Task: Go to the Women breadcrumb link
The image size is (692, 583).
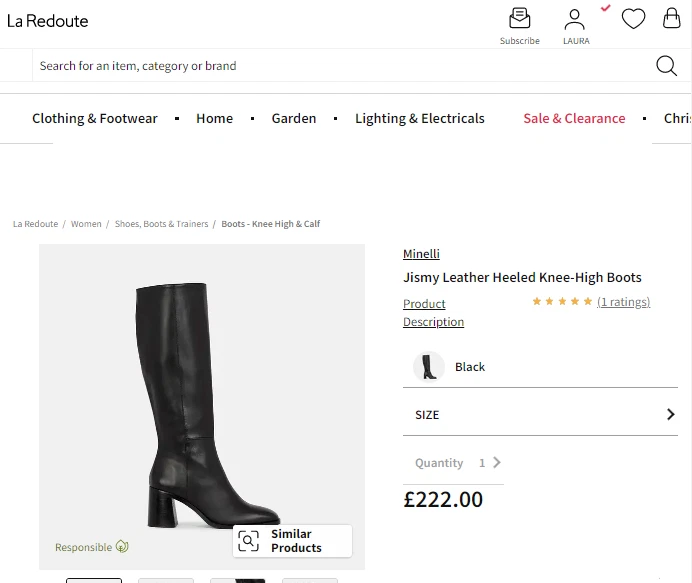Action: click(x=86, y=224)
